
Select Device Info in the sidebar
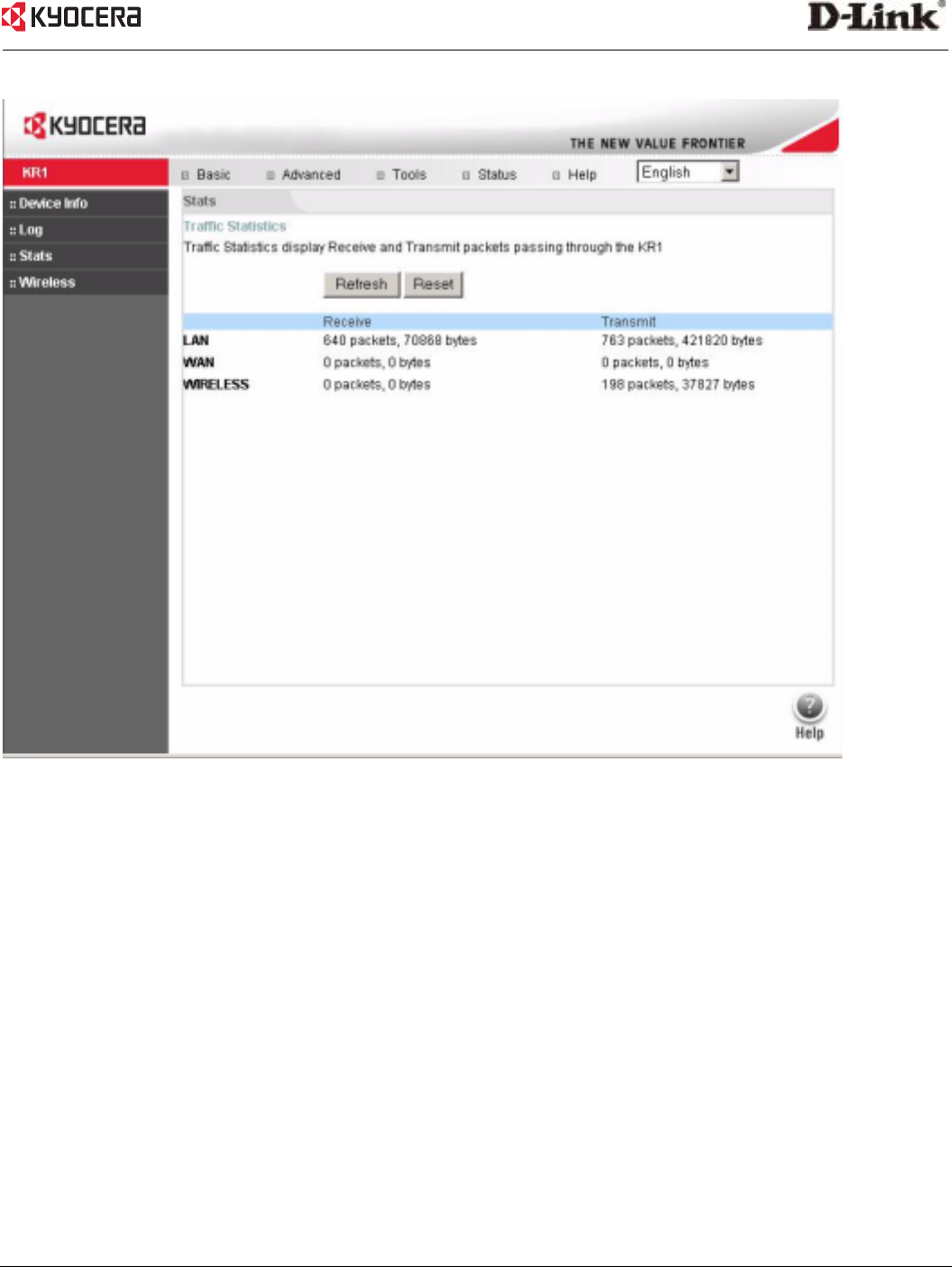point(86,204)
